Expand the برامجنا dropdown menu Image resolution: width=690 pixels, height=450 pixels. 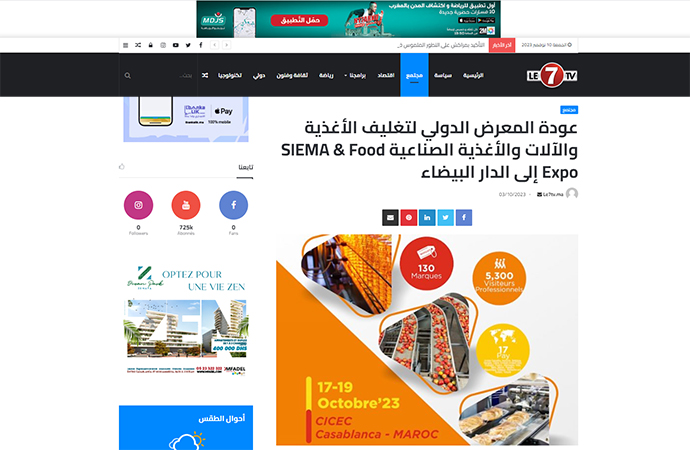click(x=355, y=75)
